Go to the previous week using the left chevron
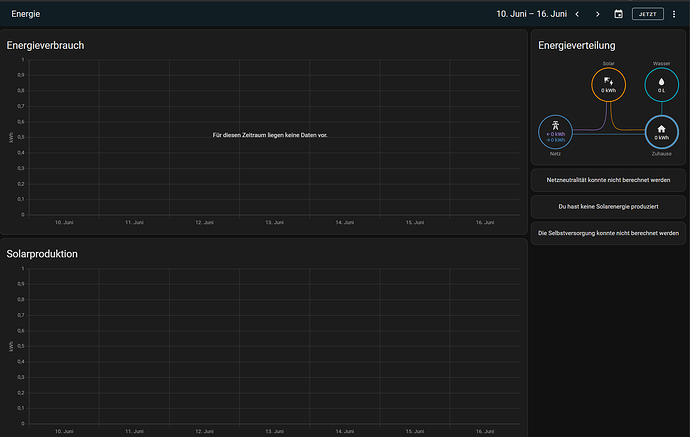 [x=577, y=14]
